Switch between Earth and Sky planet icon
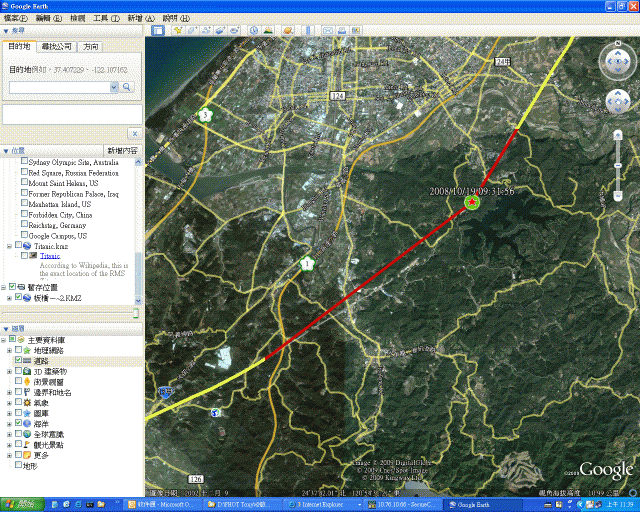Viewport: 640px width, 512px height. tap(288, 31)
